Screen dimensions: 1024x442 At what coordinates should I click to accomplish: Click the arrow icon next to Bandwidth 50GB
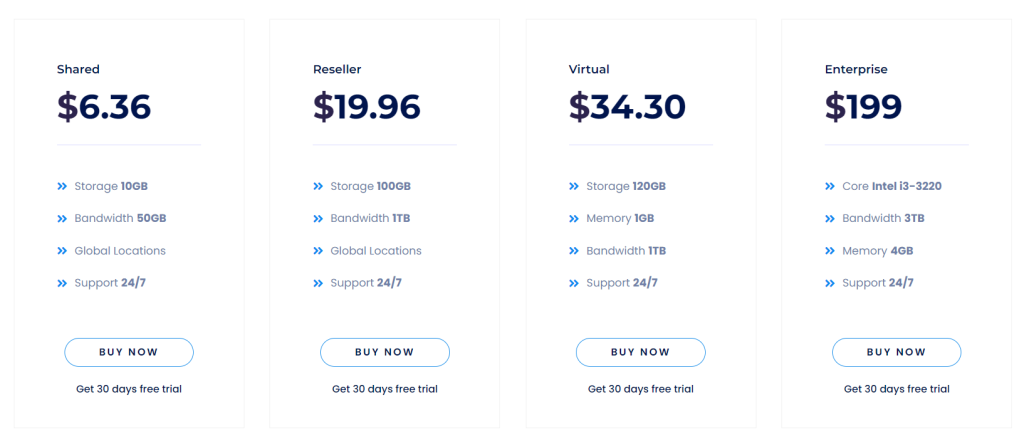62,218
